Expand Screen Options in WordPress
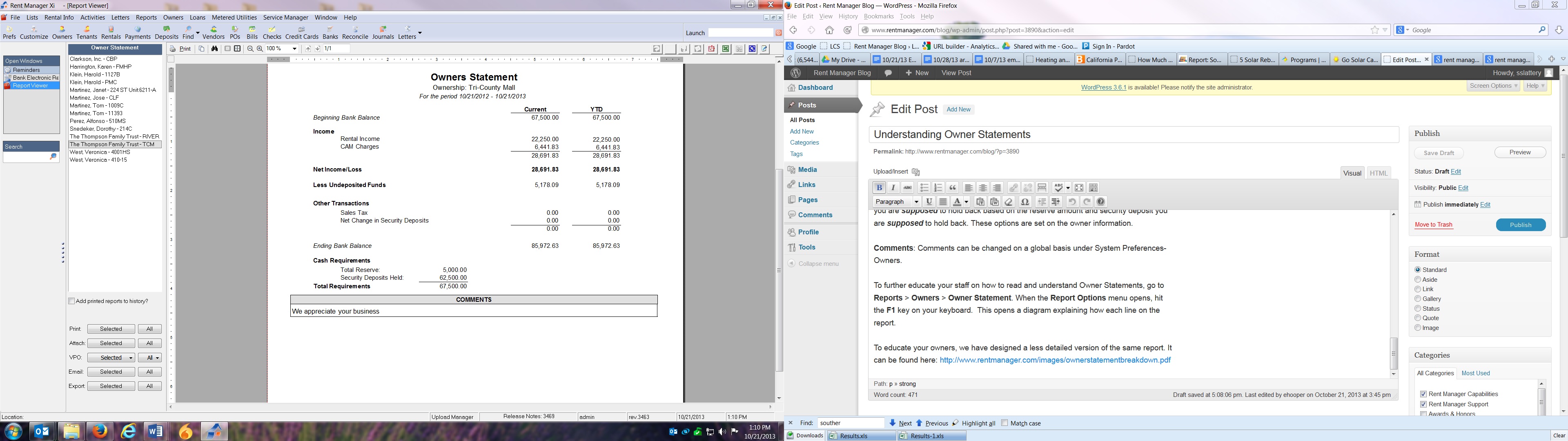This screenshot has width=1568, height=441. (x=1493, y=87)
